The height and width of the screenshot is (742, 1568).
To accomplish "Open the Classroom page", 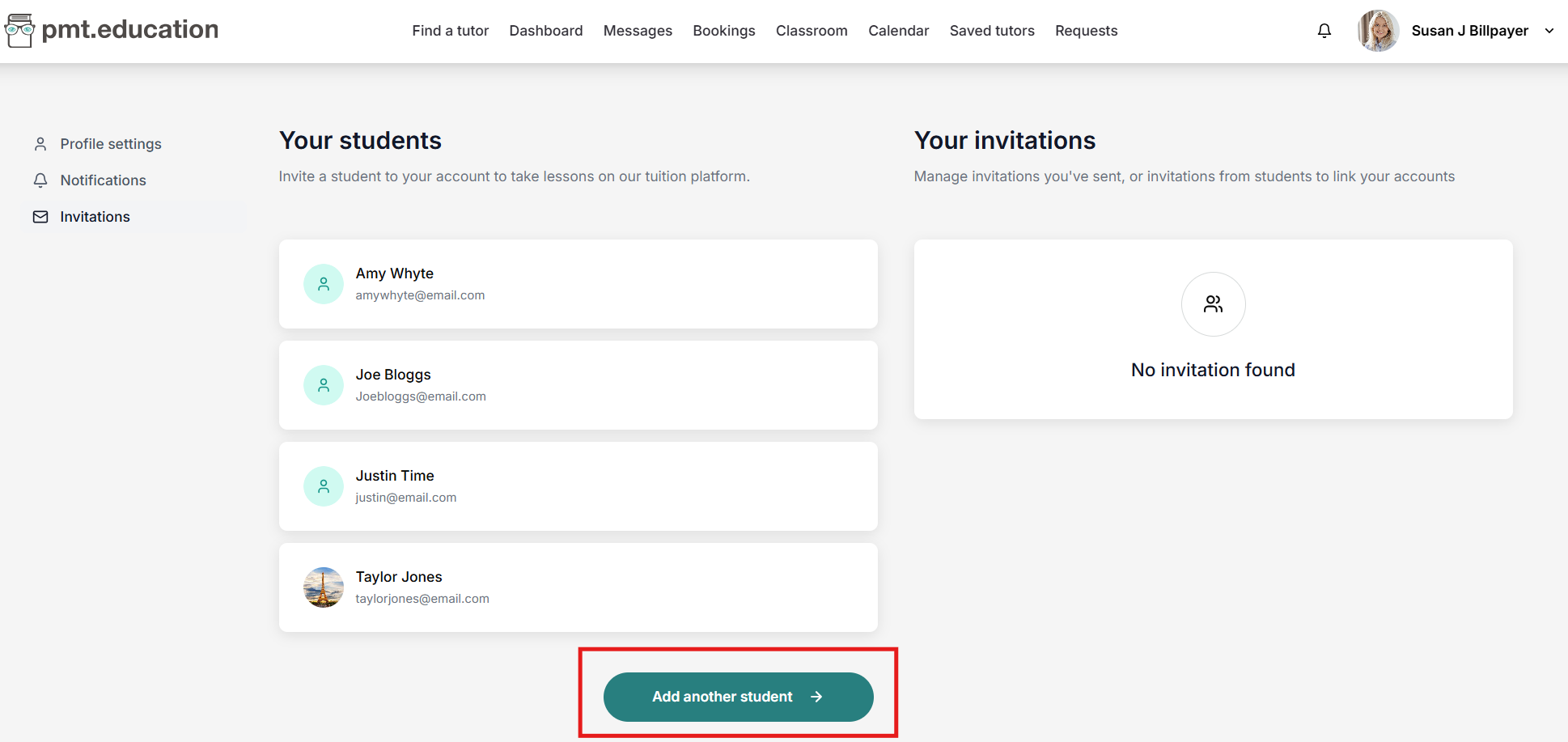I will pyautogui.click(x=812, y=31).
